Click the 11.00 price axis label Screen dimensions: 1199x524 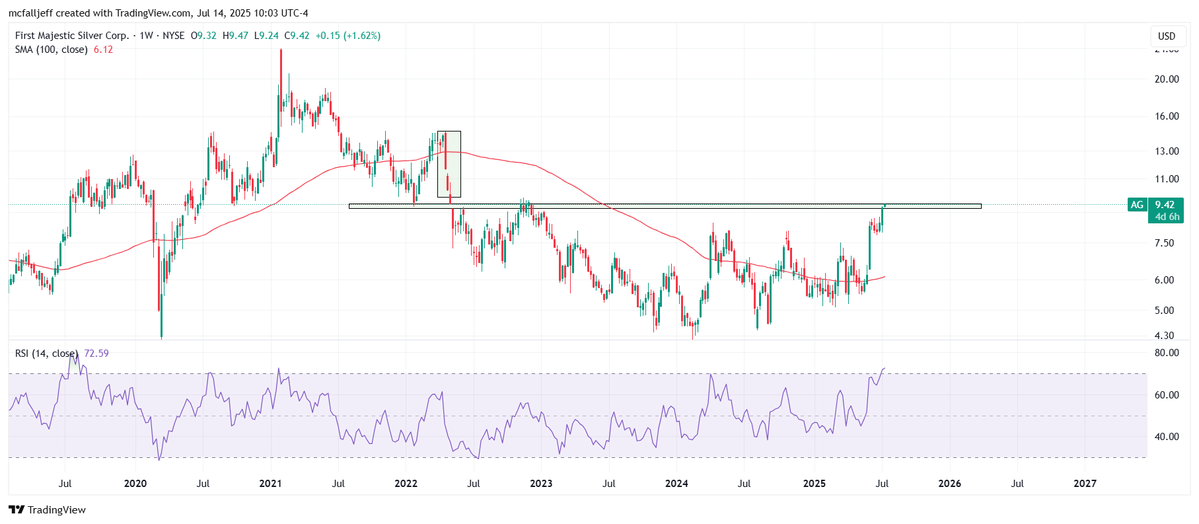1167,179
